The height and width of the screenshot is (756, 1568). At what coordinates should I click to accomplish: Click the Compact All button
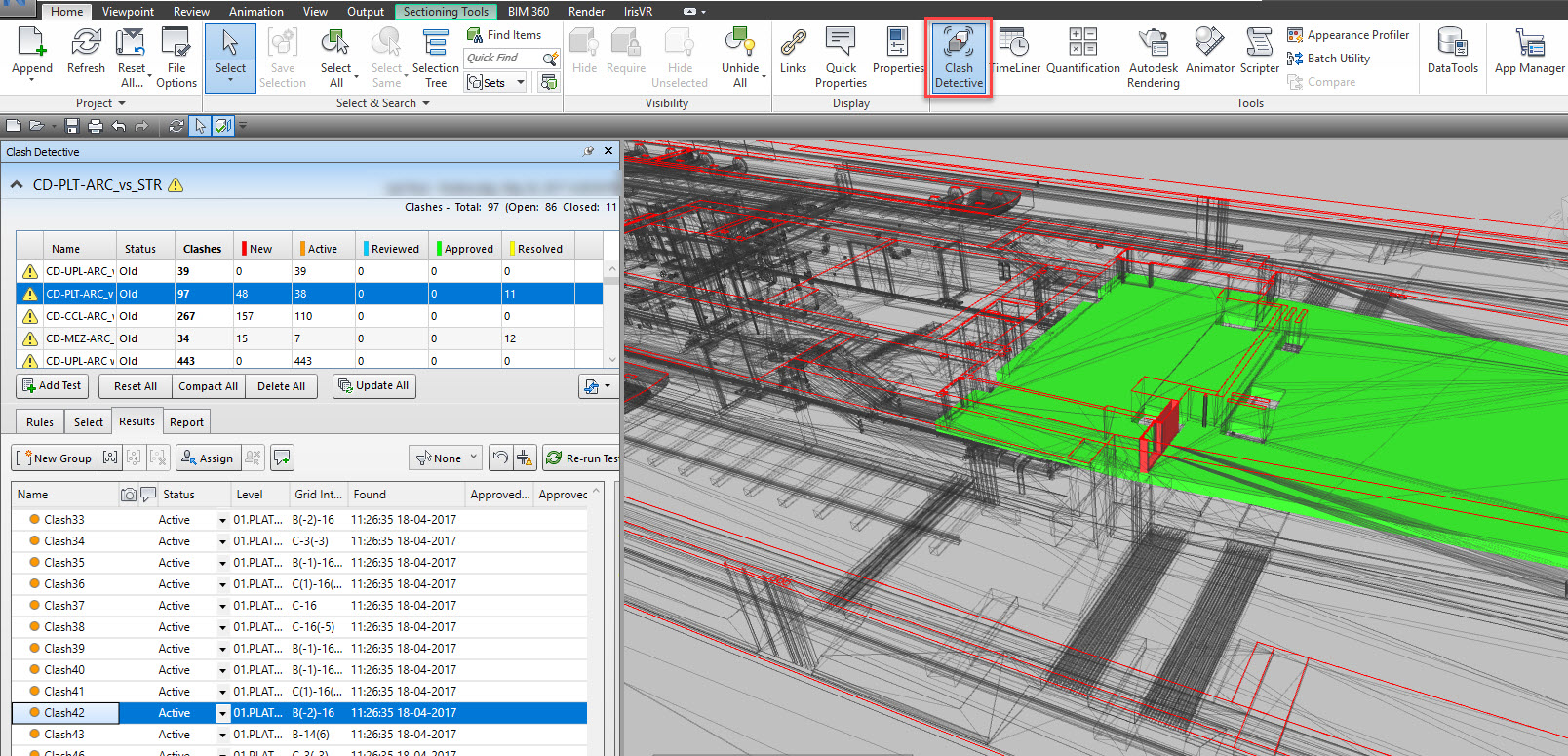pos(208,386)
